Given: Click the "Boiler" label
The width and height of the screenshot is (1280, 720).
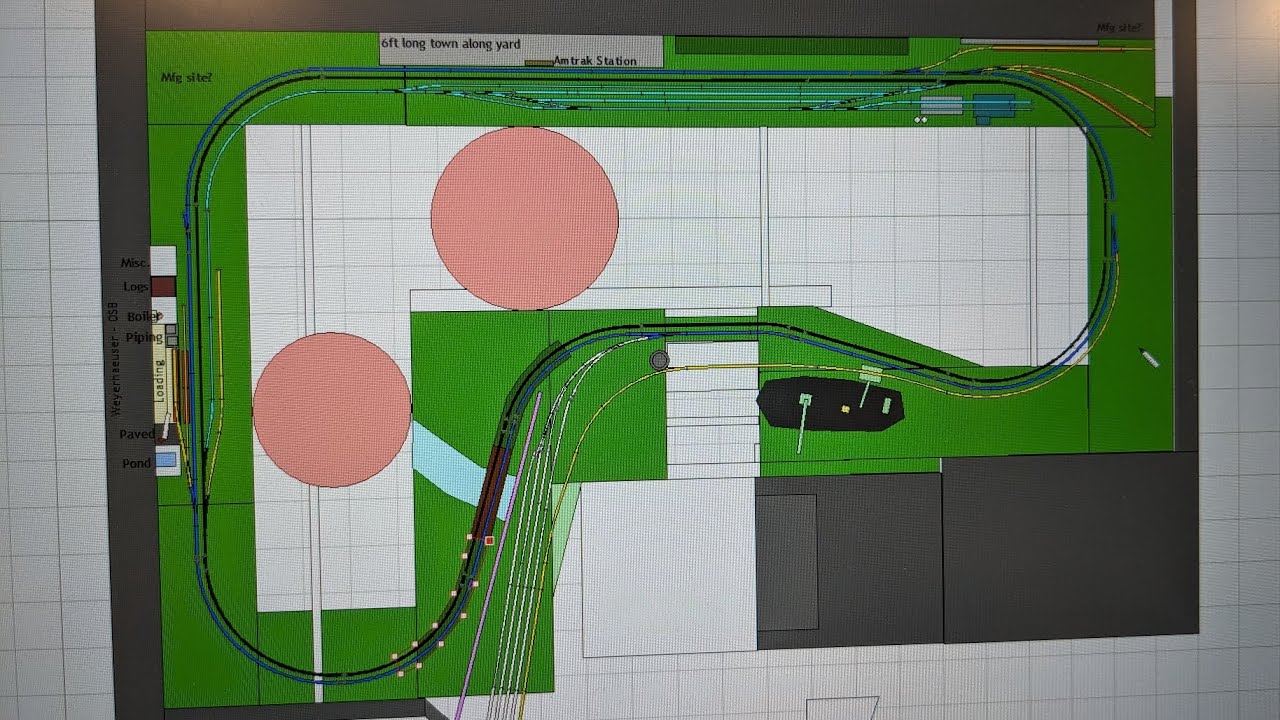Looking at the screenshot, I should pos(143,316).
